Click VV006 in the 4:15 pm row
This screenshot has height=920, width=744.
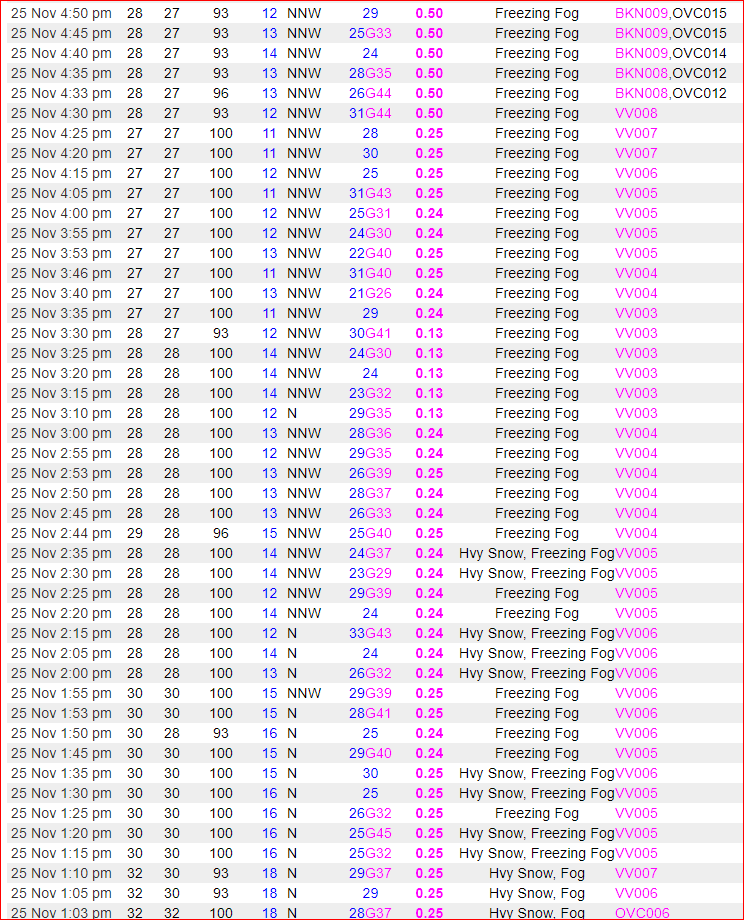pos(636,173)
